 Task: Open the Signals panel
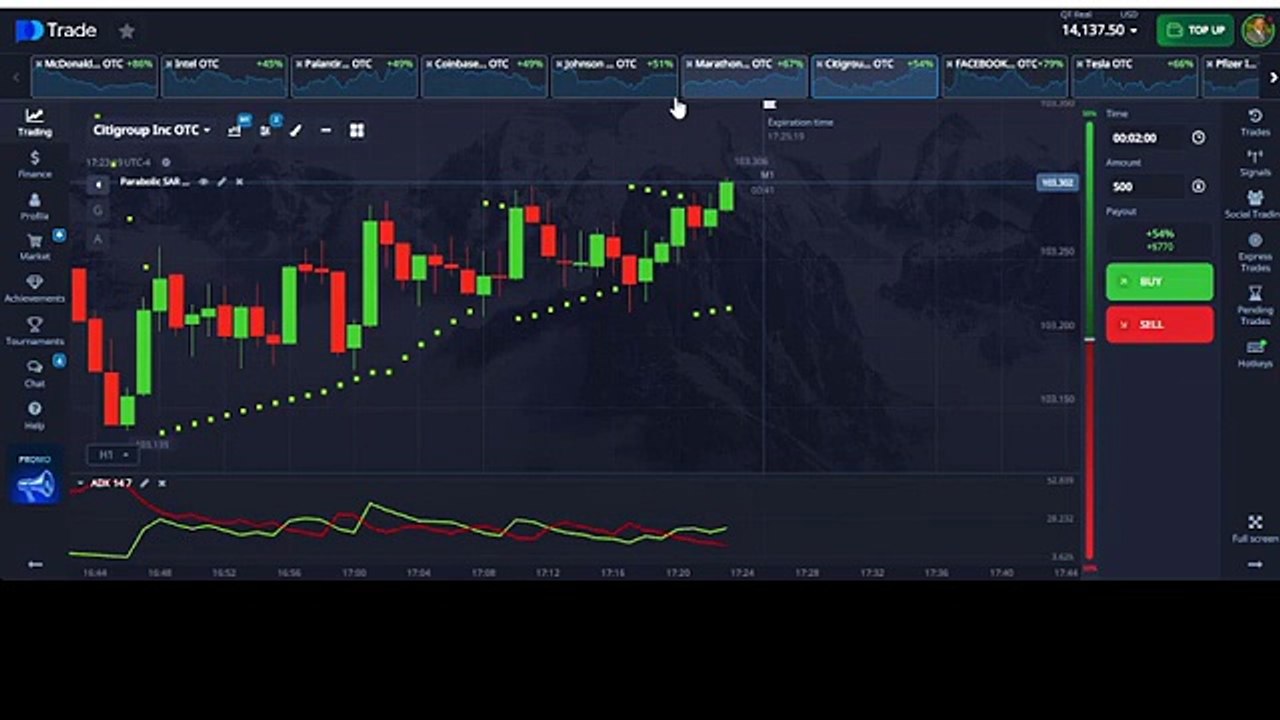coord(1255,163)
